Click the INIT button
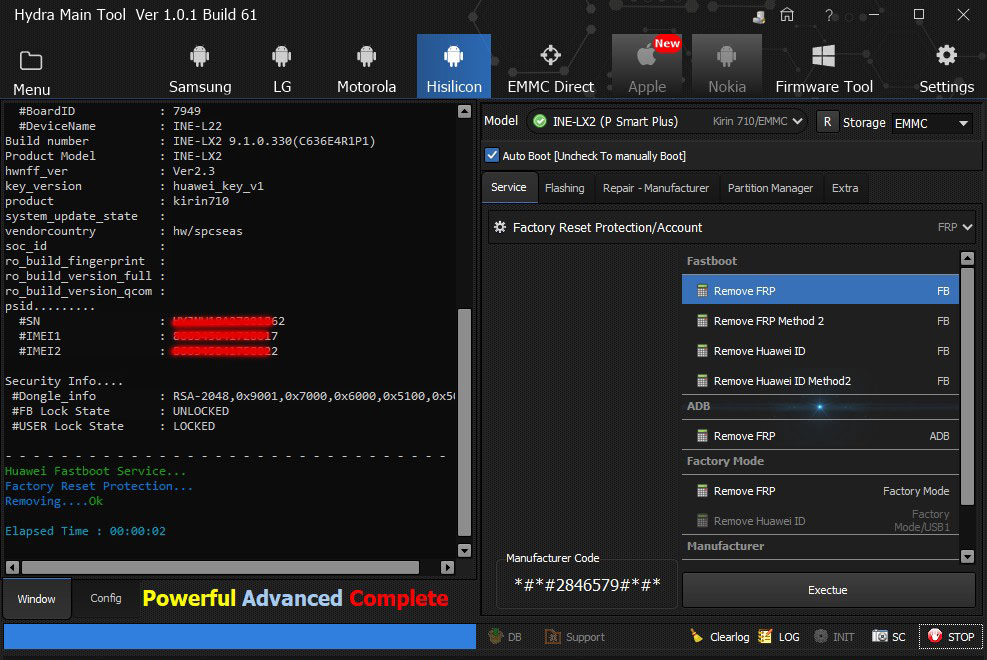 [x=834, y=637]
